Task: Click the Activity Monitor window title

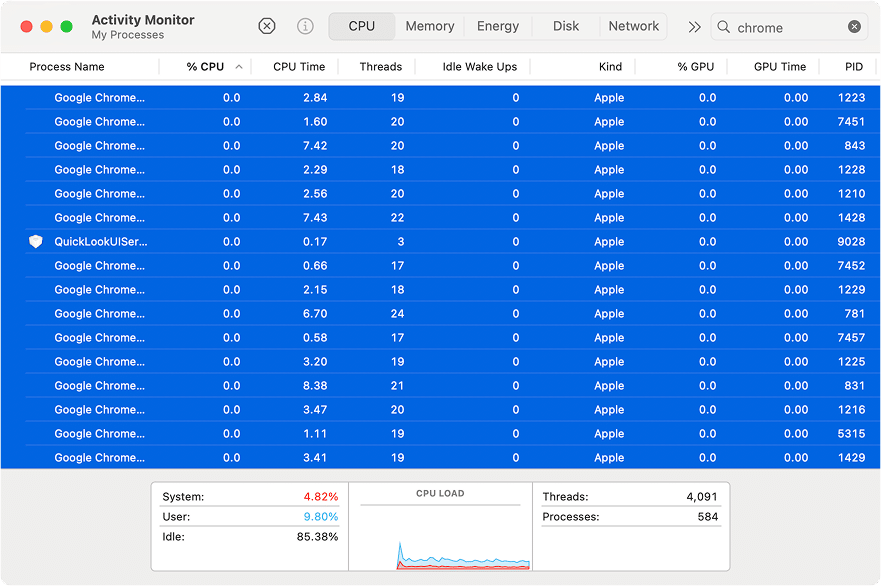Action: point(143,20)
